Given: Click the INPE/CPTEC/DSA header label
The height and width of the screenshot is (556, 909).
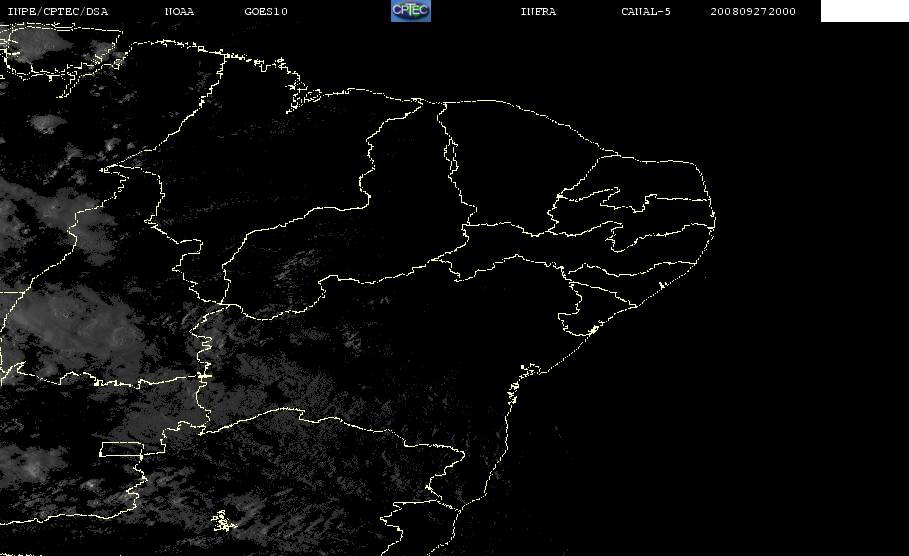Looking at the screenshot, I should [57, 11].
